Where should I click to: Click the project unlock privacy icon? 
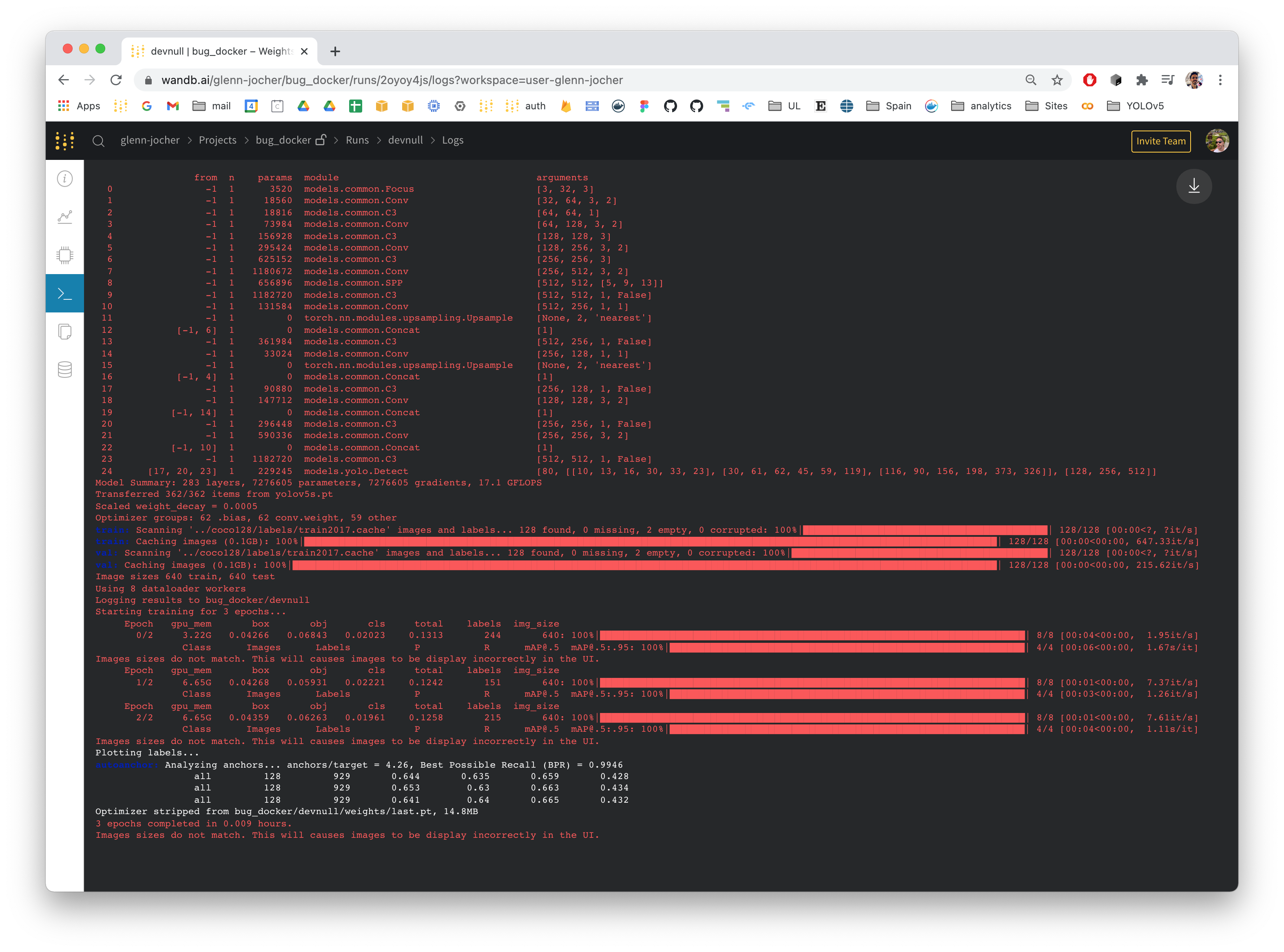coord(321,139)
